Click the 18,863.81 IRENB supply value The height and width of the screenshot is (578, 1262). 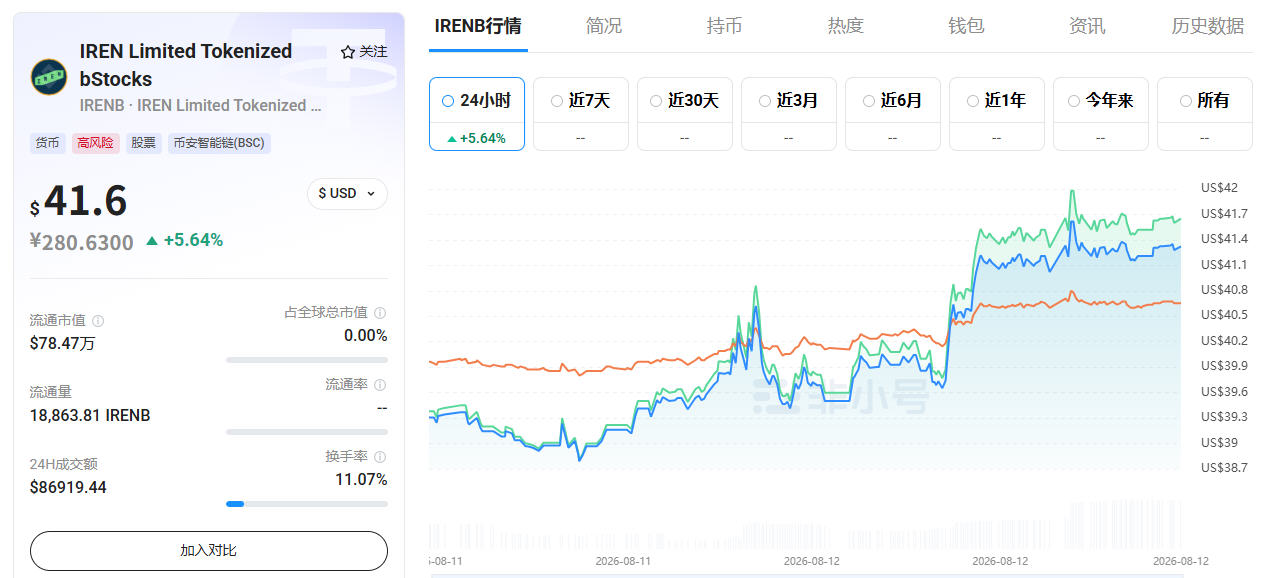coord(90,415)
